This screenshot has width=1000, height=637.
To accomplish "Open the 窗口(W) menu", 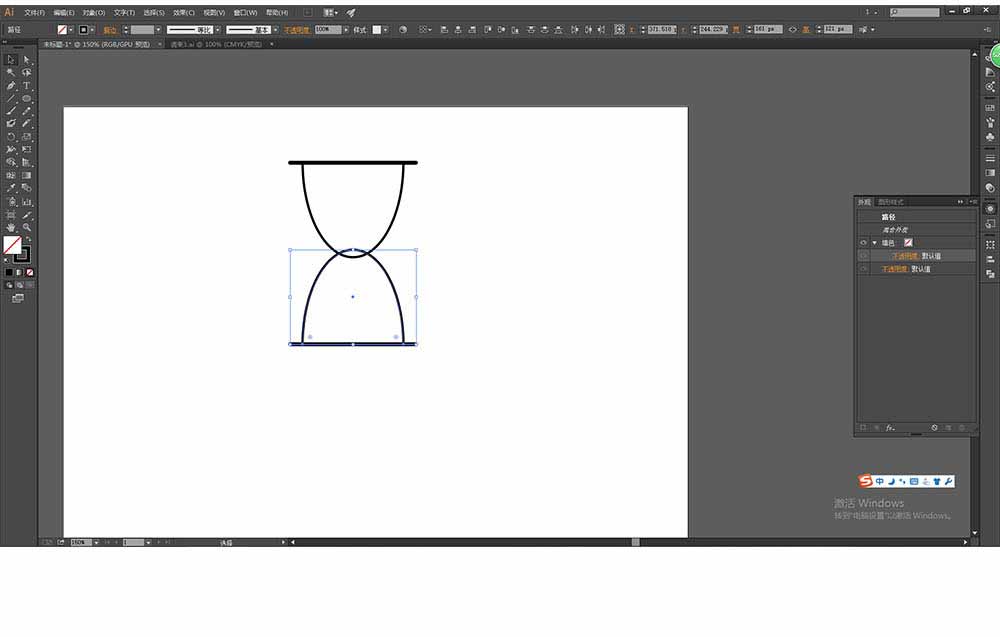I will pyautogui.click(x=245, y=12).
